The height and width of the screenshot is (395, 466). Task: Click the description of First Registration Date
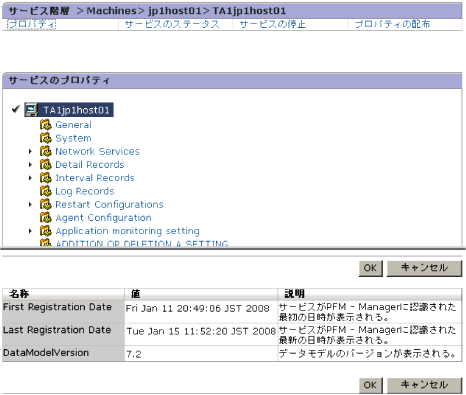tap(367, 312)
